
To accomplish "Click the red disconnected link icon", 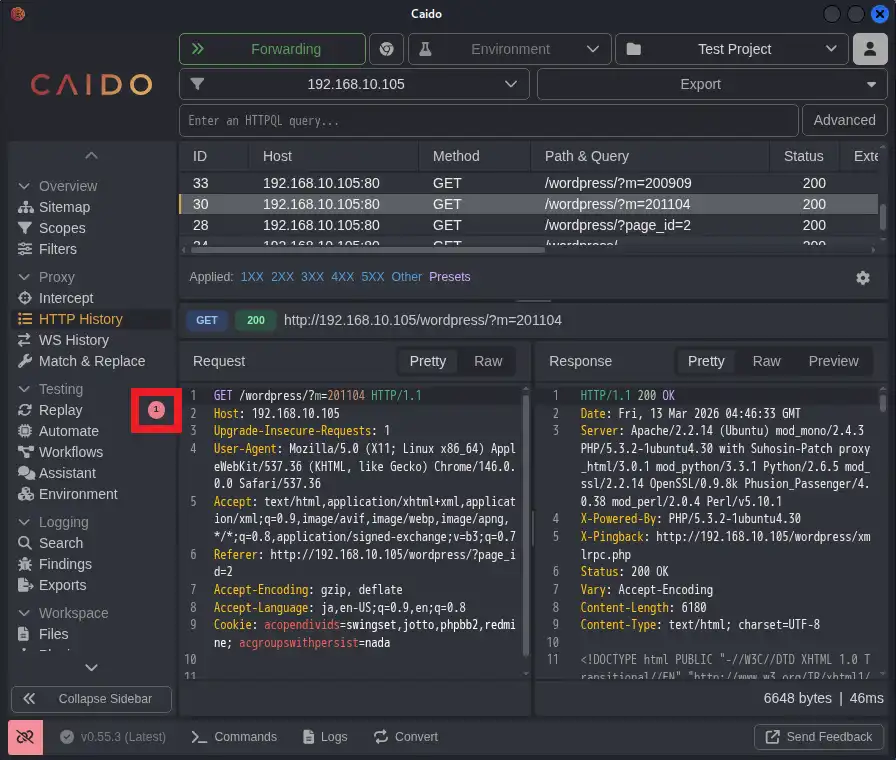I will 25,737.
